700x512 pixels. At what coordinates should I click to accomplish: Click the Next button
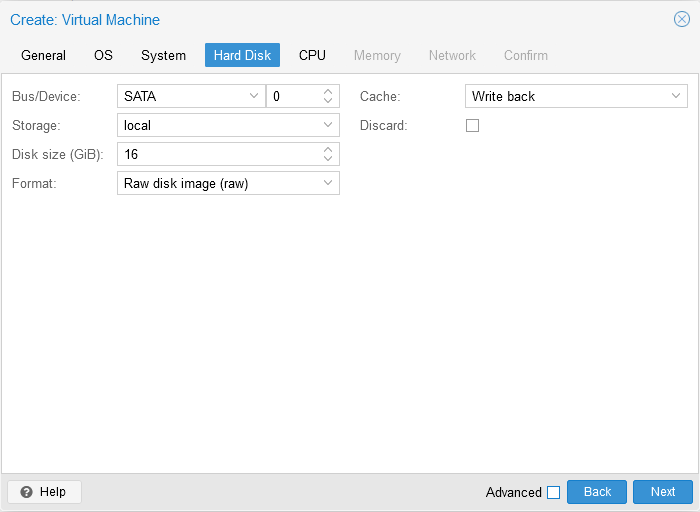[x=662, y=492]
